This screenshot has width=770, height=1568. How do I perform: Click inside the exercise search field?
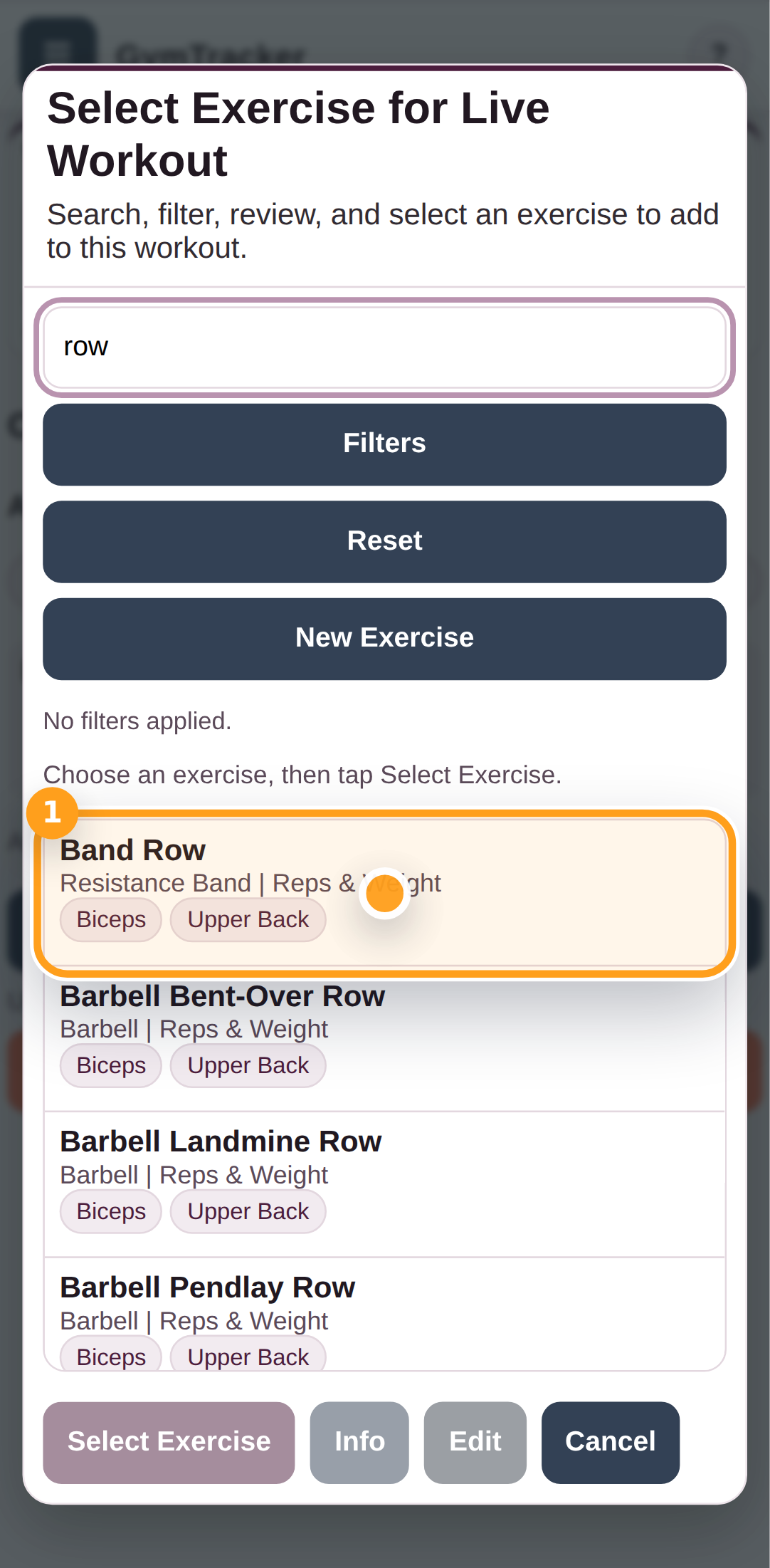[x=384, y=347]
